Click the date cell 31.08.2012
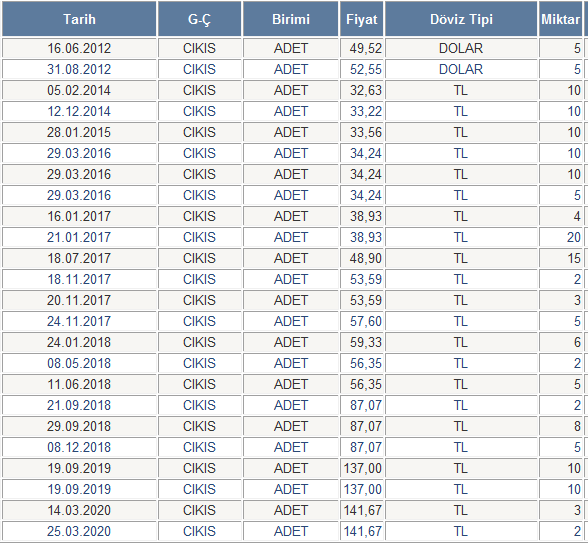The image size is (588, 543). click(79, 69)
